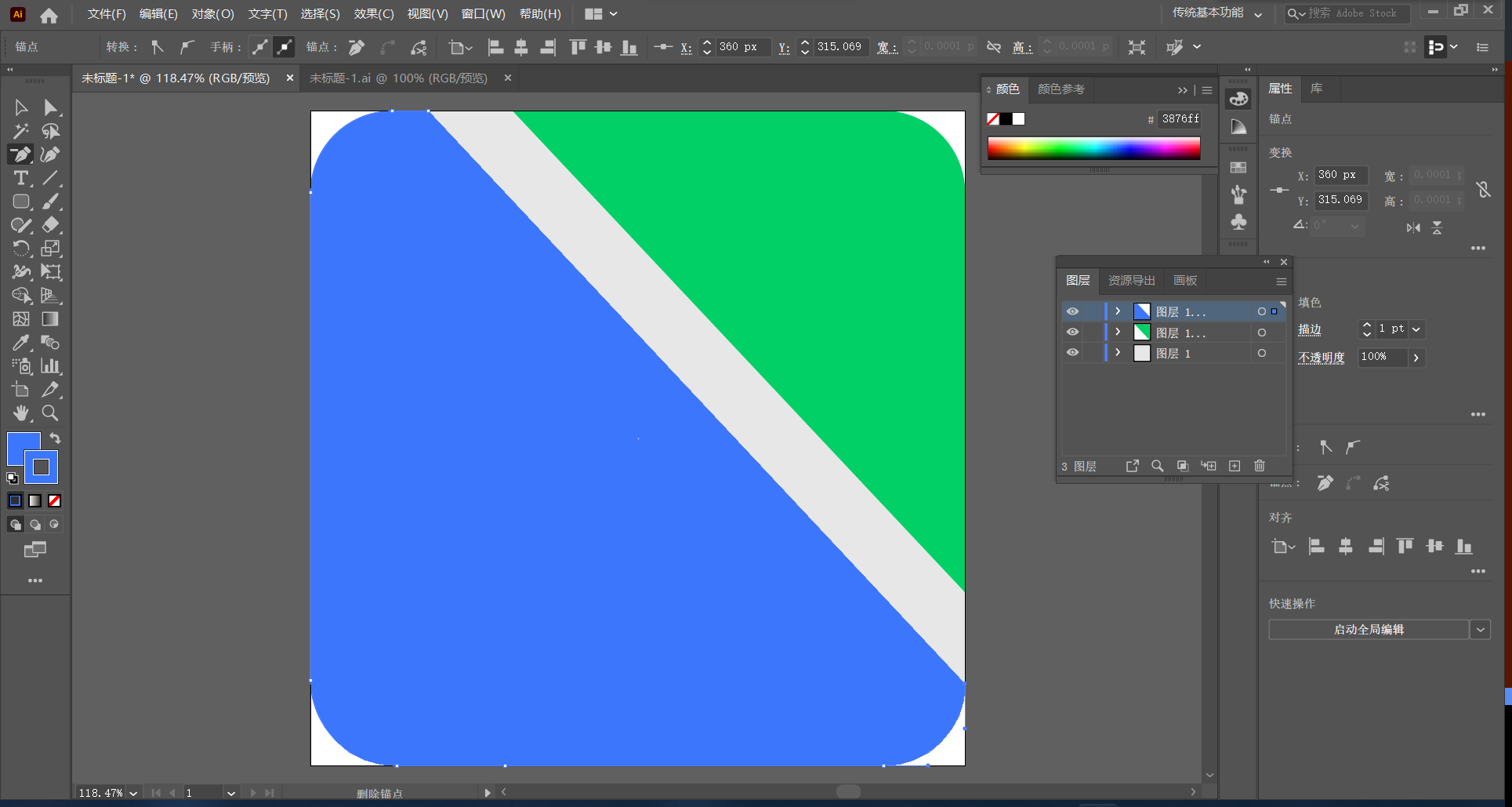1512x807 pixels.
Task: Select the Zoom tool
Action: click(51, 413)
